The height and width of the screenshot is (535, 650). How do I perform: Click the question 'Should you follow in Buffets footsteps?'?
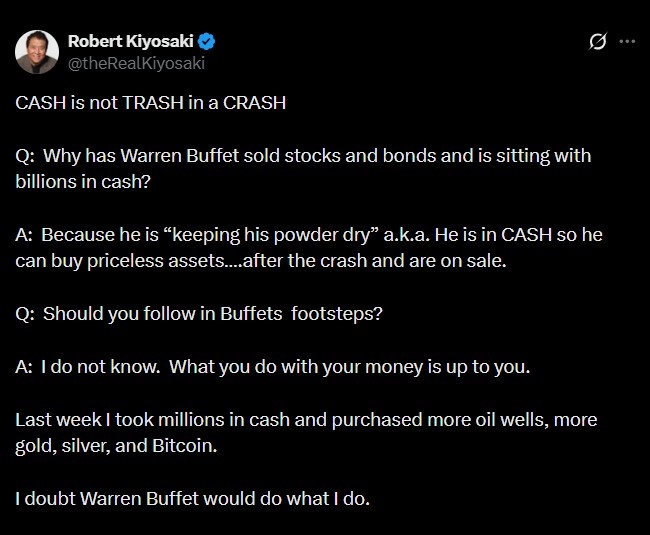coord(200,313)
